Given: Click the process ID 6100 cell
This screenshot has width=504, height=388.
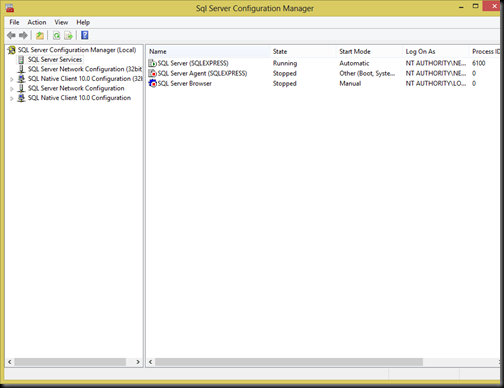Looking at the screenshot, I should (479, 63).
